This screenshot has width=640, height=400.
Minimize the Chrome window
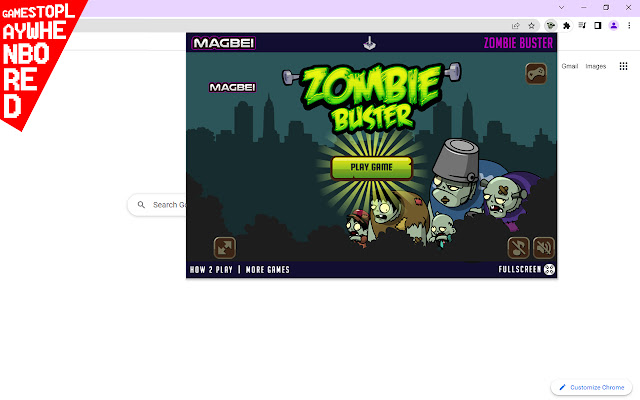pos(584,7)
